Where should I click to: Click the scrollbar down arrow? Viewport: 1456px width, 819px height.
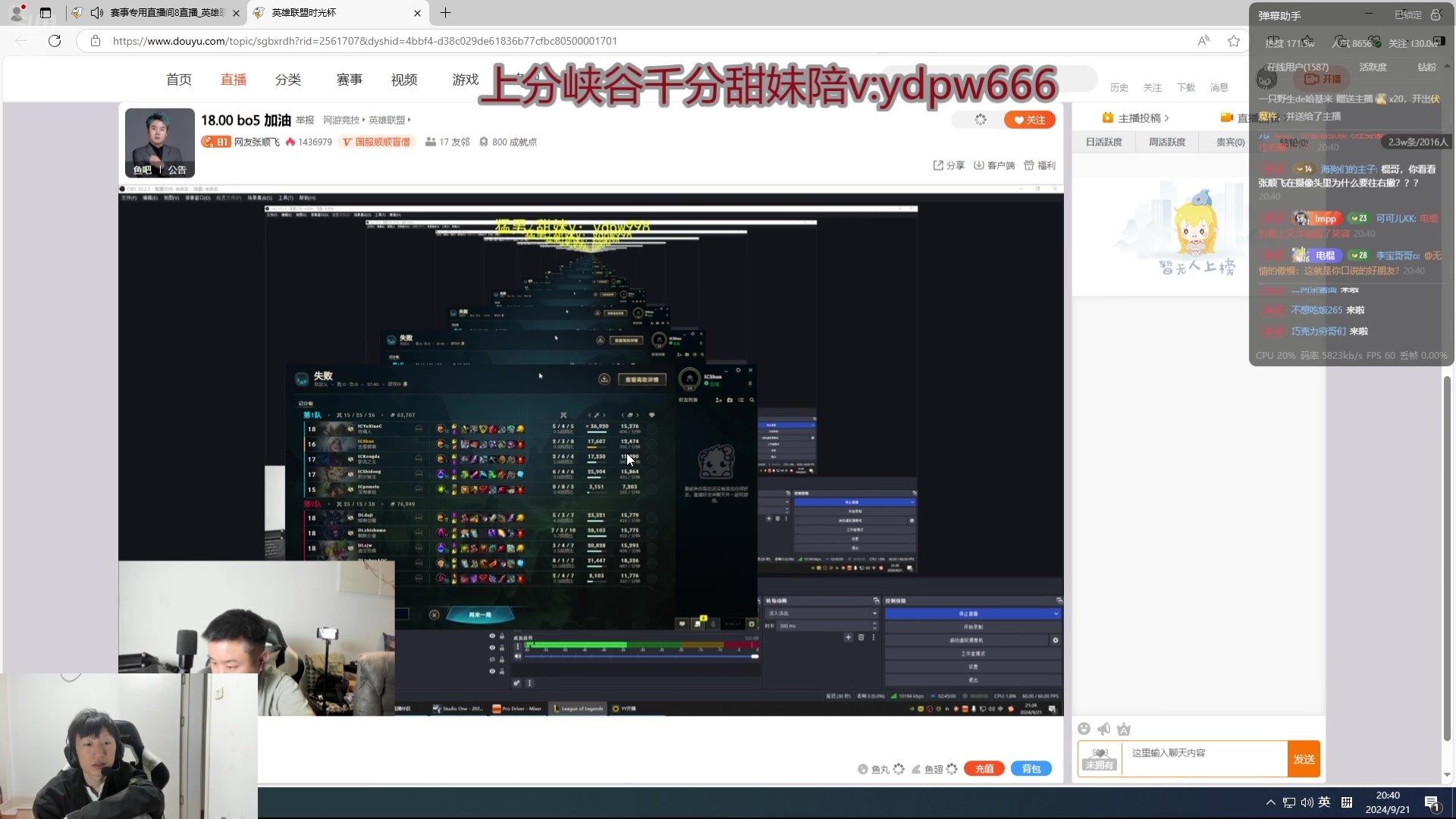[1447, 775]
